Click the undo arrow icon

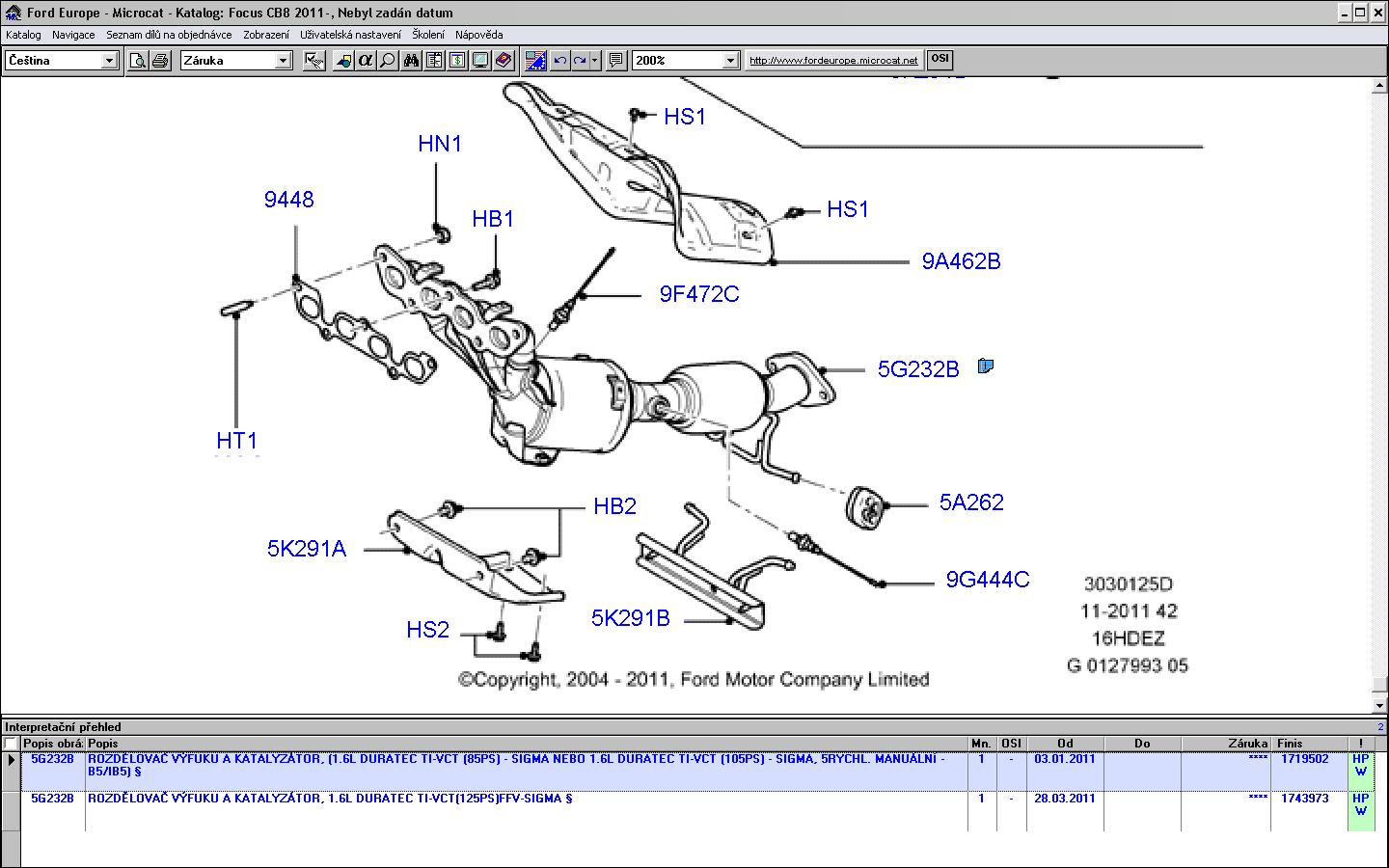pyautogui.click(x=559, y=61)
